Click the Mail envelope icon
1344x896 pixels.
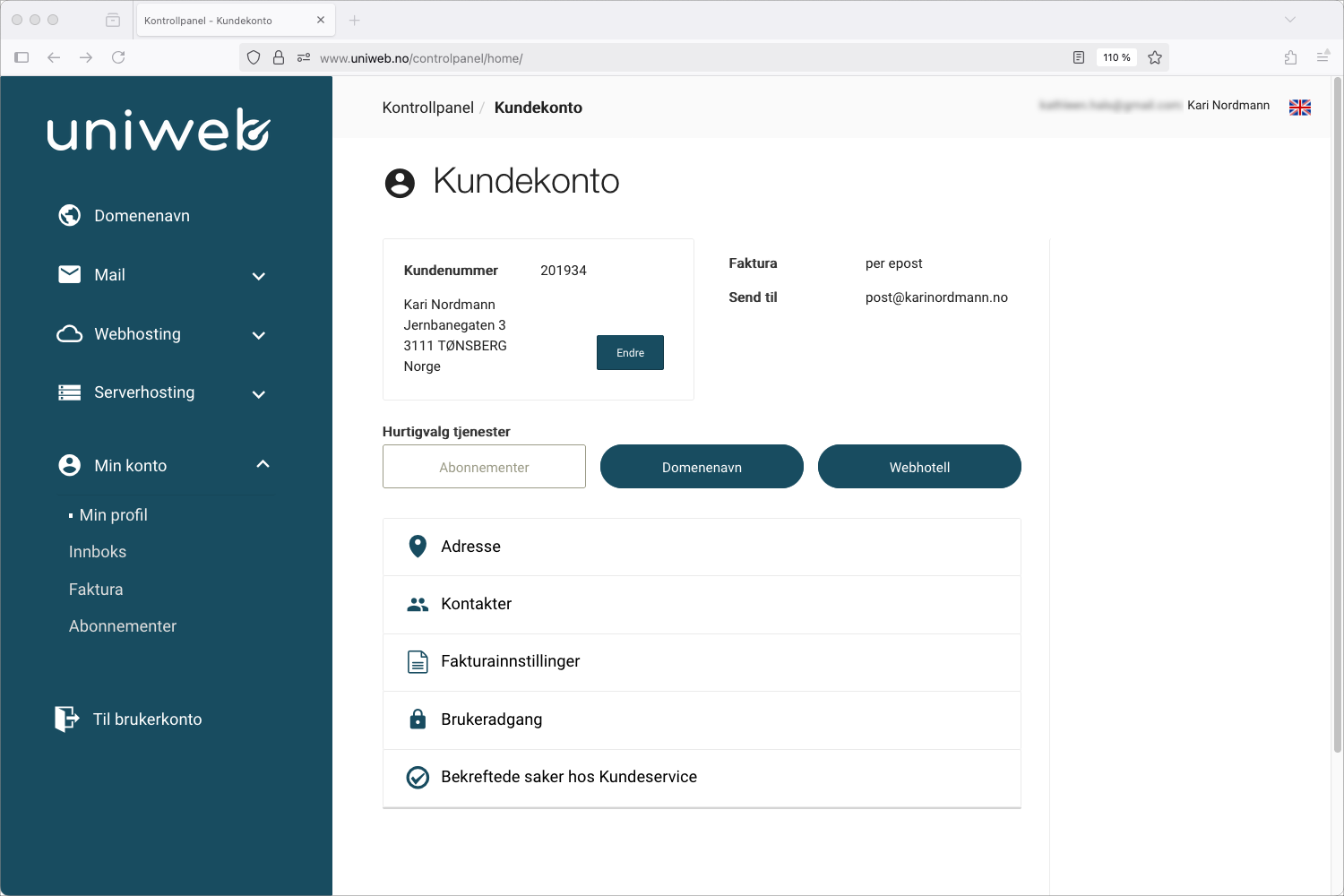[69, 274]
